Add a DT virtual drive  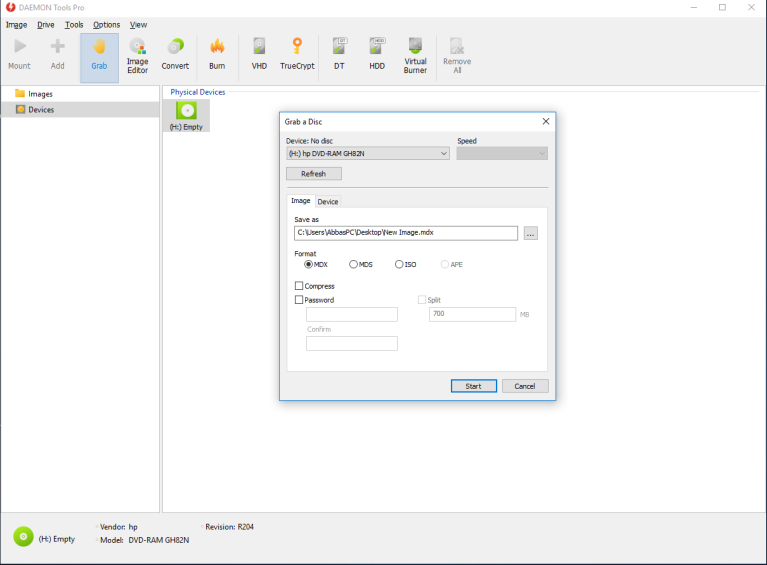point(339,55)
